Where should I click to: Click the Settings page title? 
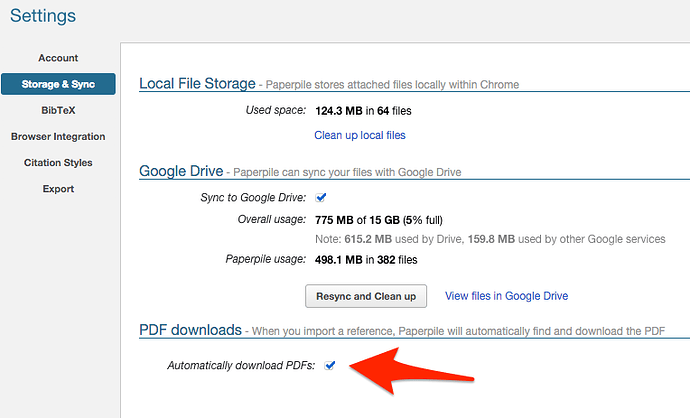pyautogui.click(x=43, y=16)
